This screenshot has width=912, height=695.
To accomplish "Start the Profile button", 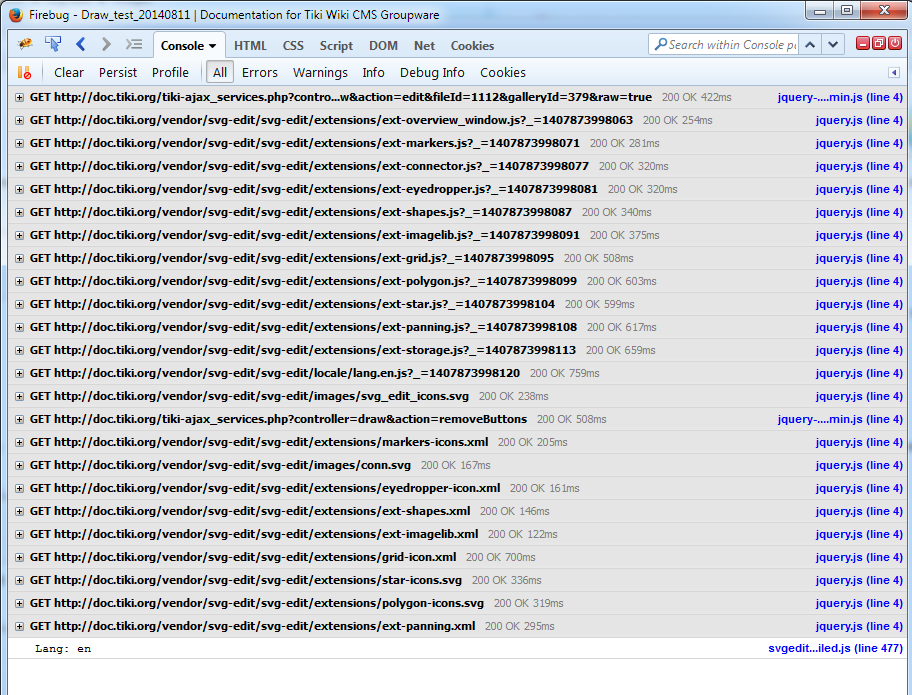I will tap(170, 73).
